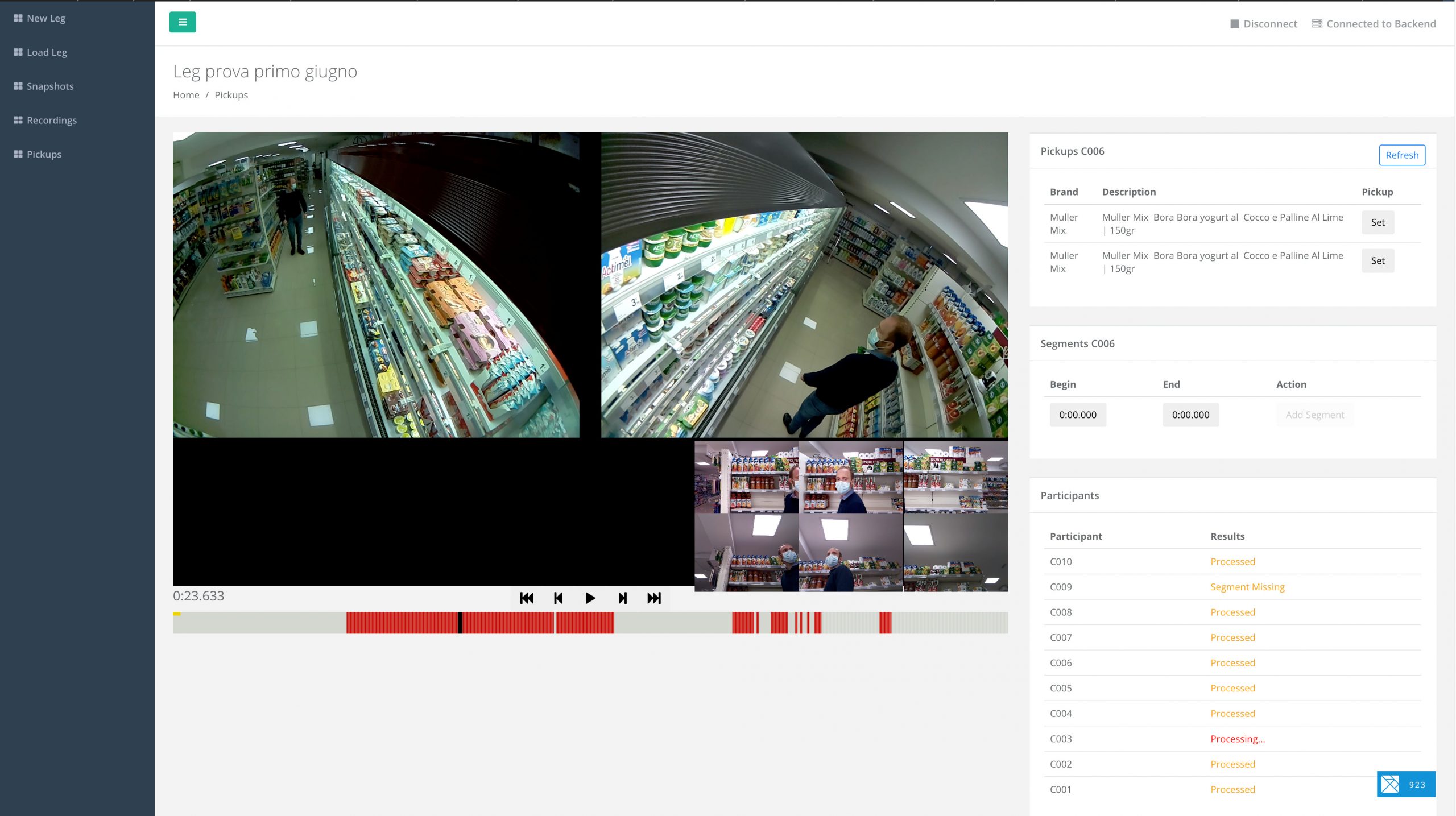
Task: Click the yellow marker at timeline start
Action: pos(177,614)
